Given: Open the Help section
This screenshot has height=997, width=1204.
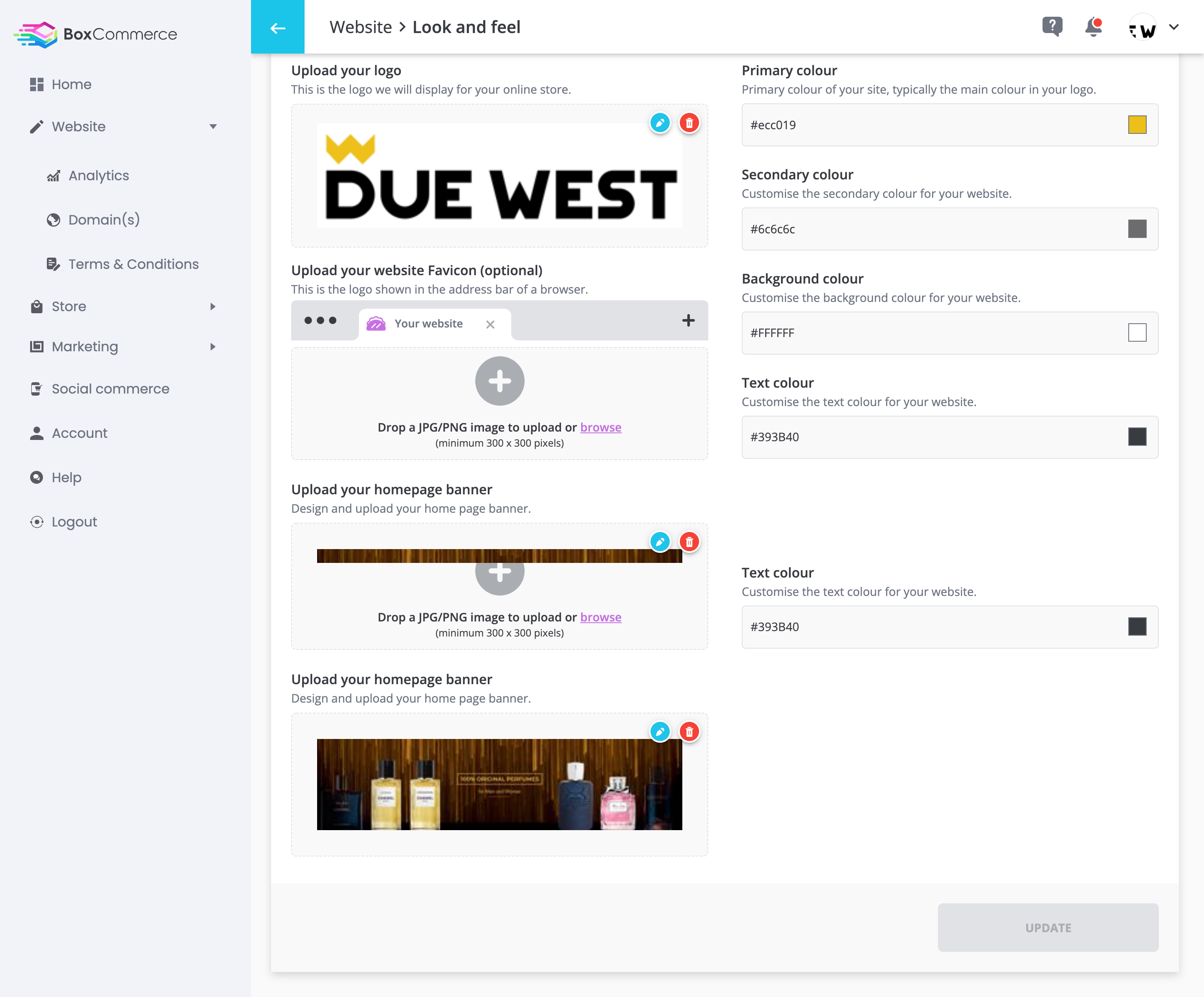Looking at the screenshot, I should [x=66, y=477].
